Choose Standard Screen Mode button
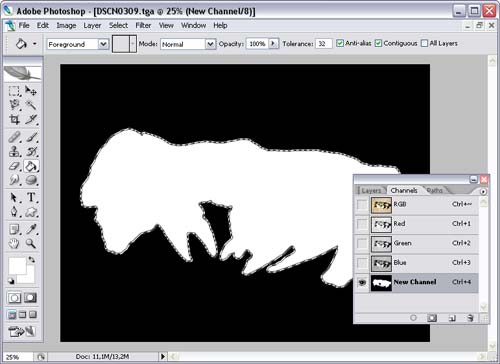 pos(12,314)
